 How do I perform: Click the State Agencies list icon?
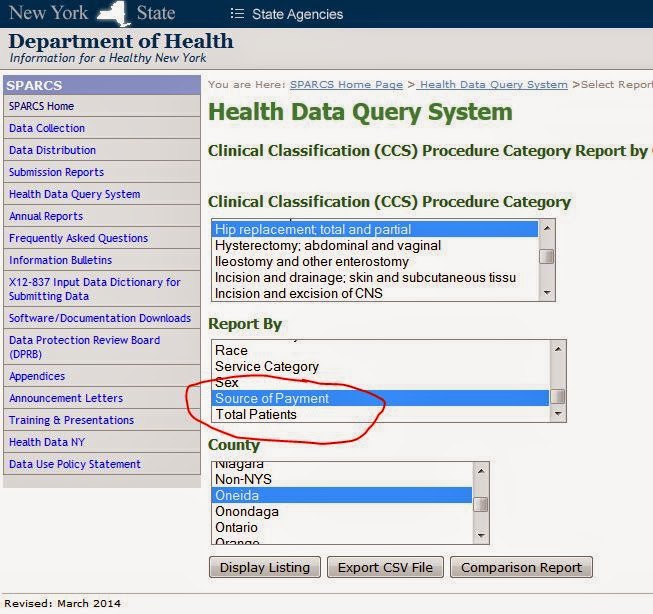(x=237, y=14)
